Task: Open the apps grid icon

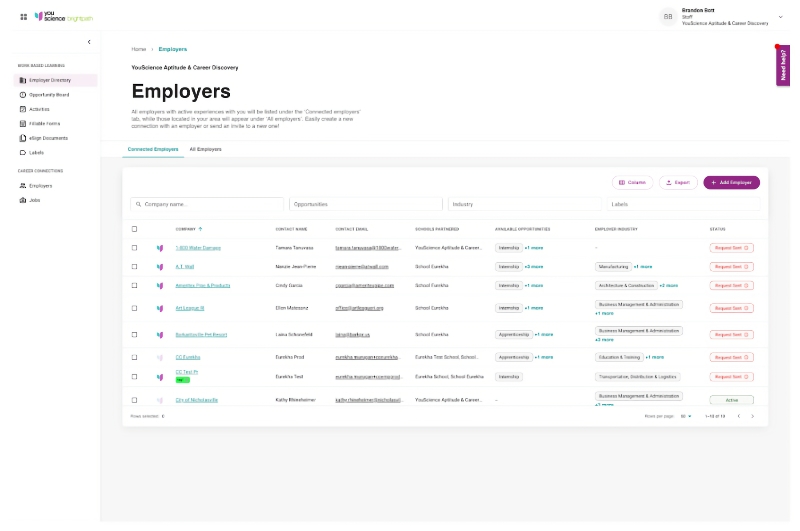Action: tap(23, 17)
